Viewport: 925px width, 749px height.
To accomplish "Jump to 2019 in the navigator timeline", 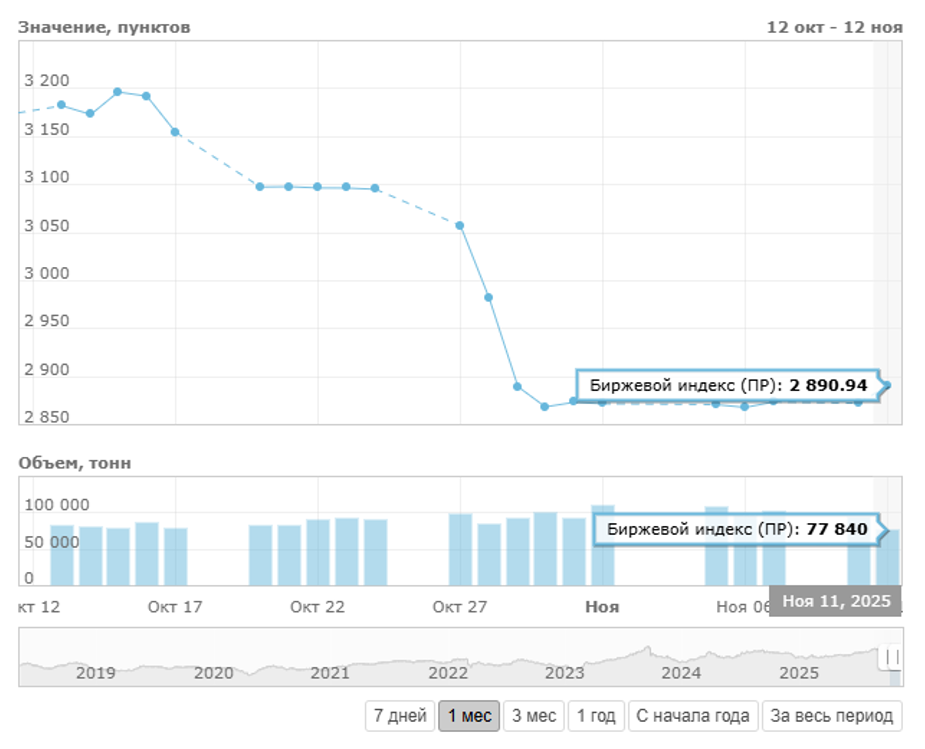I will [x=96, y=673].
